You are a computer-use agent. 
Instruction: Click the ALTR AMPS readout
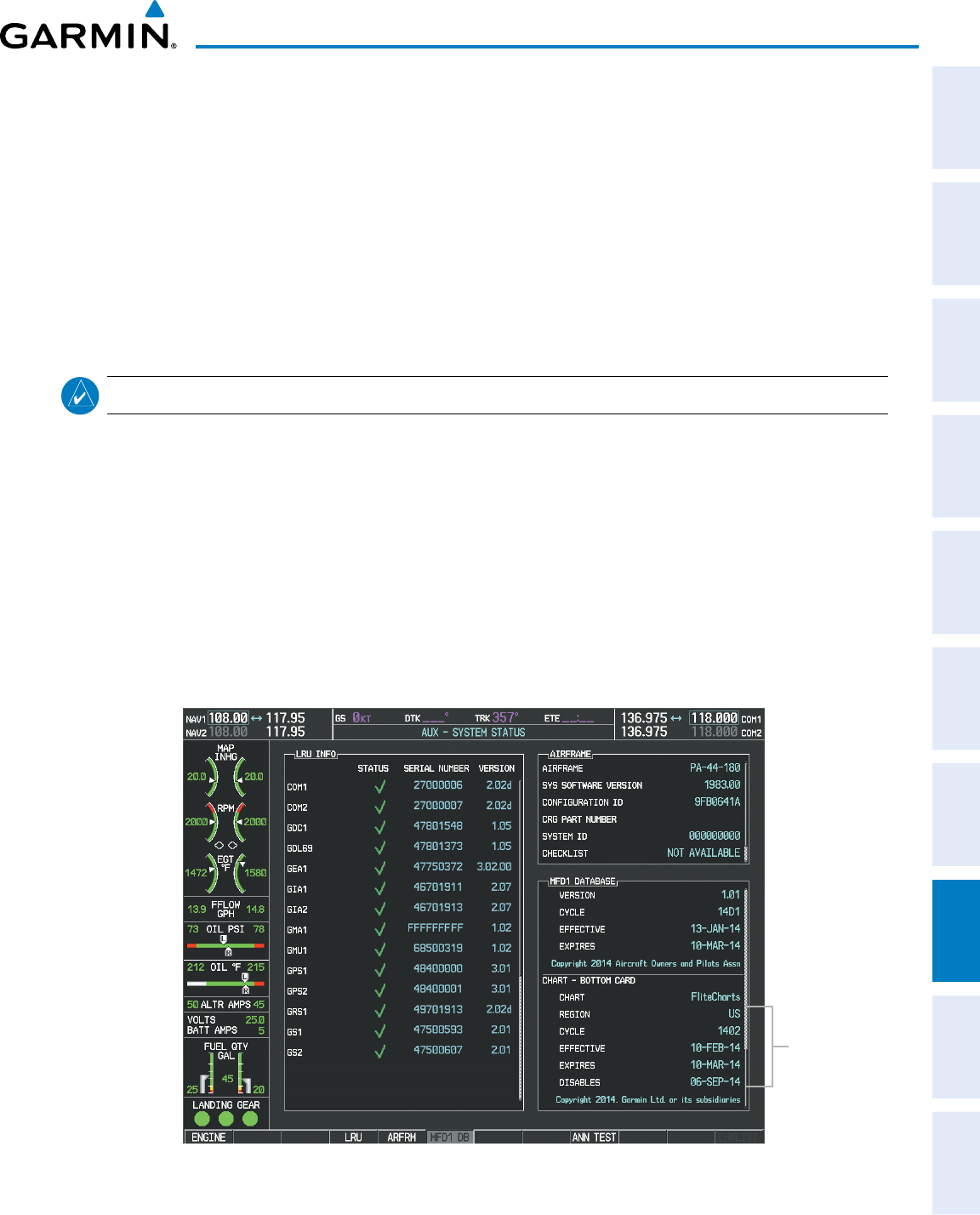[x=225, y=1005]
